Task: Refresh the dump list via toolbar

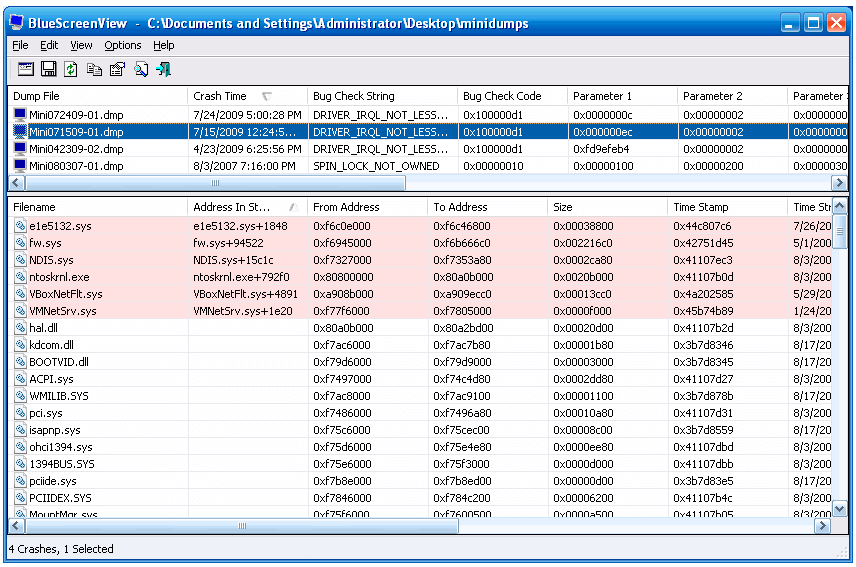Action: [x=70, y=69]
